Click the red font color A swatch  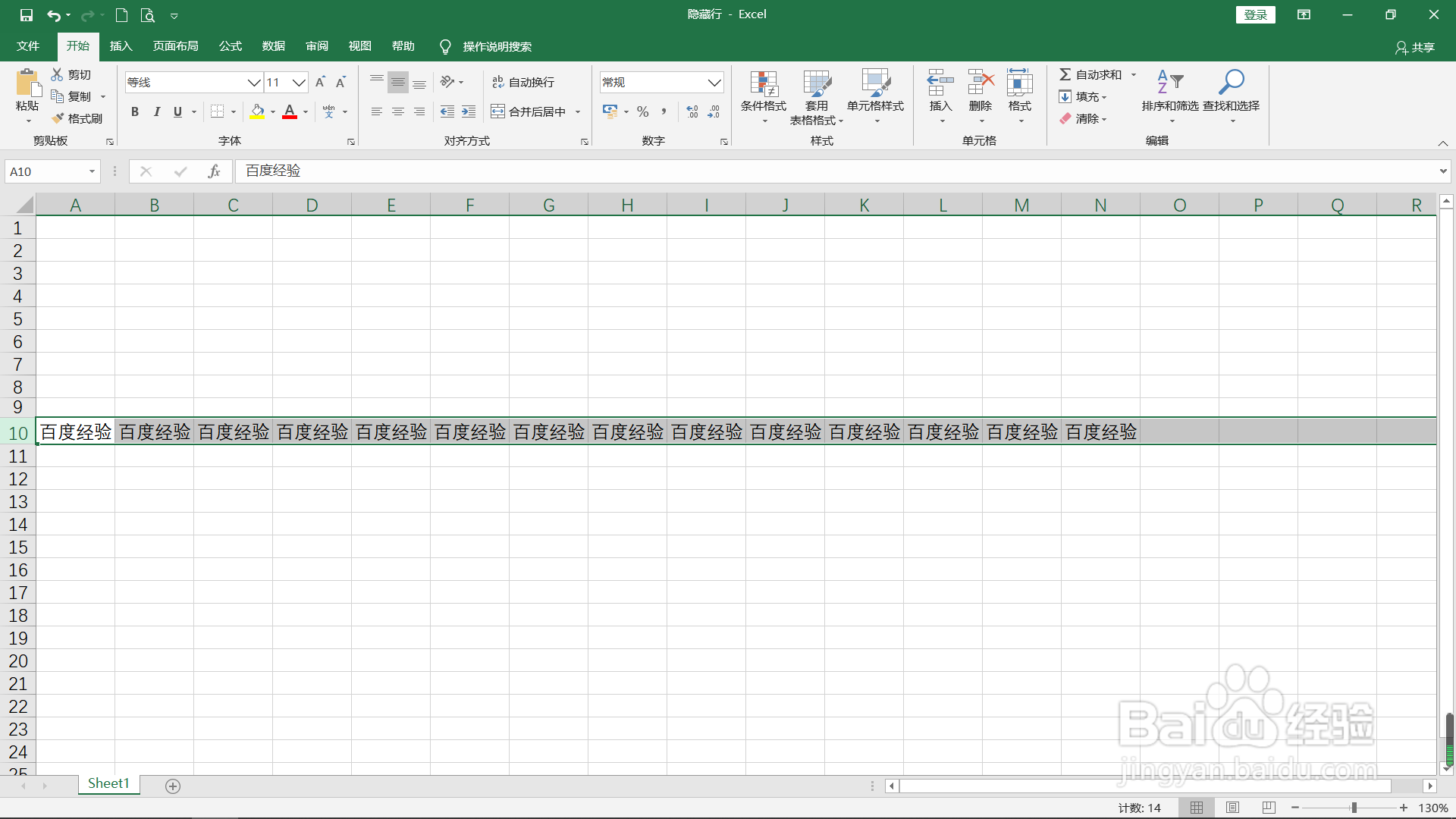point(290,111)
